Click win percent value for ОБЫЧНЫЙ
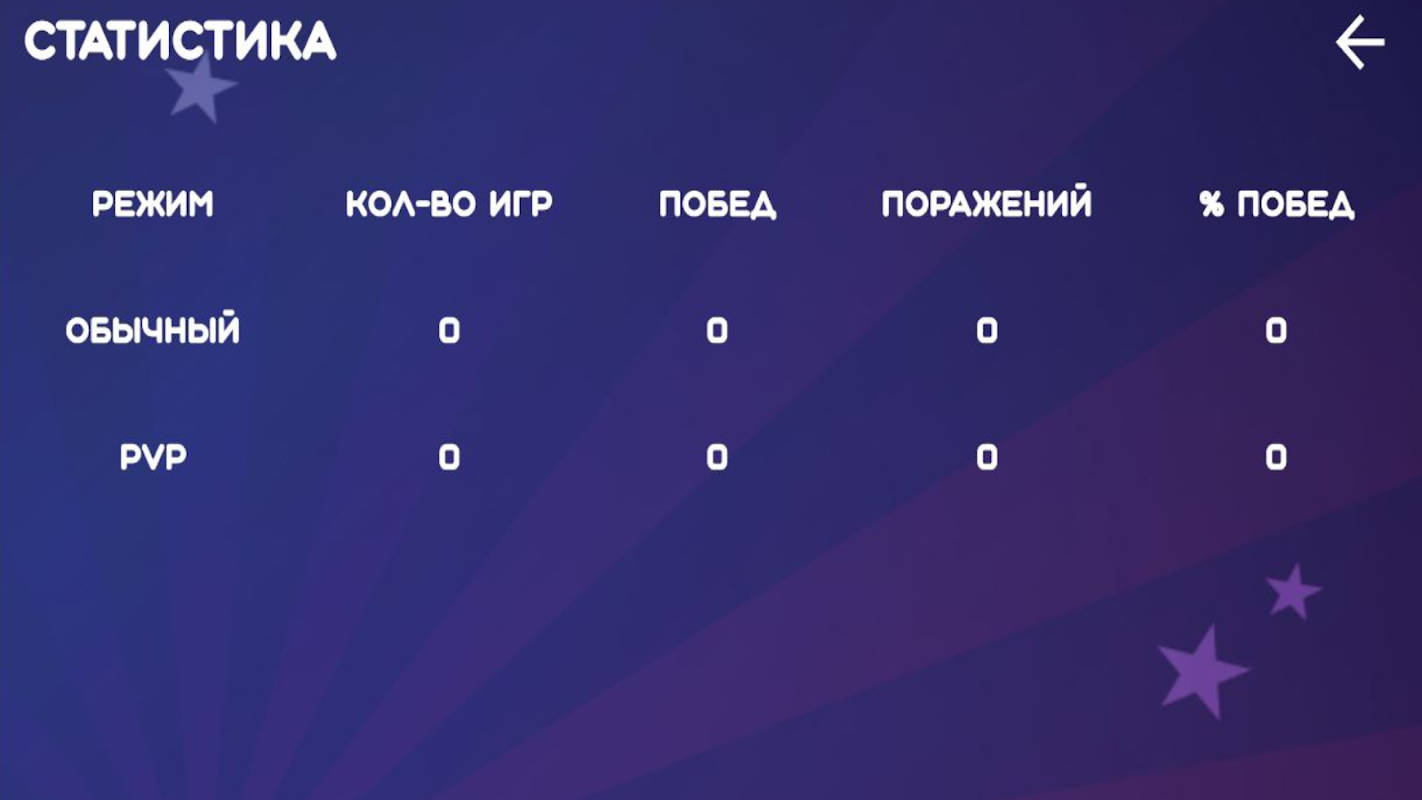The height and width of the screenshot is (800, 1422). tap(1276, 331)
